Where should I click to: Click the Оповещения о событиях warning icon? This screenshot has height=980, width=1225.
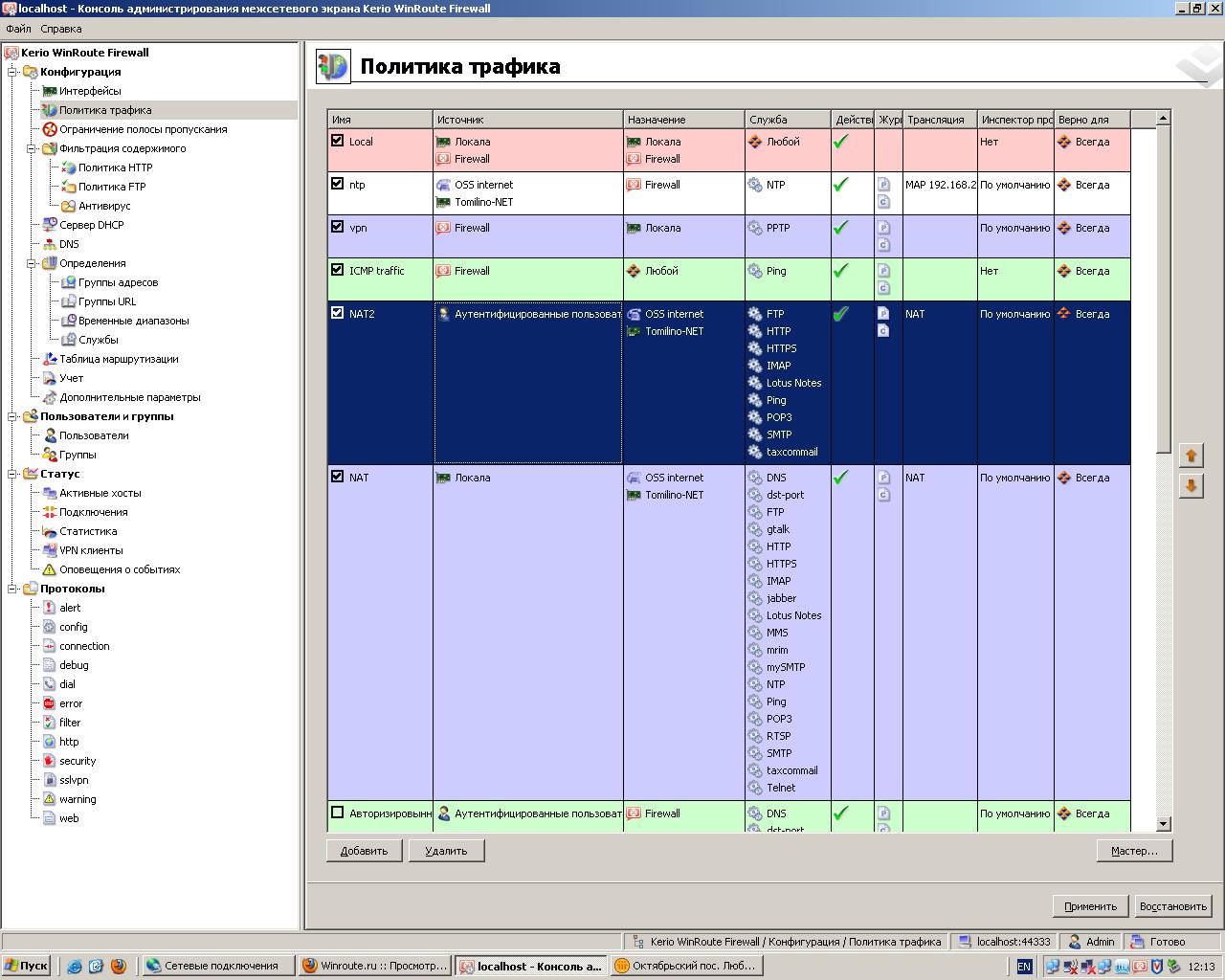(x=50, y=569)
